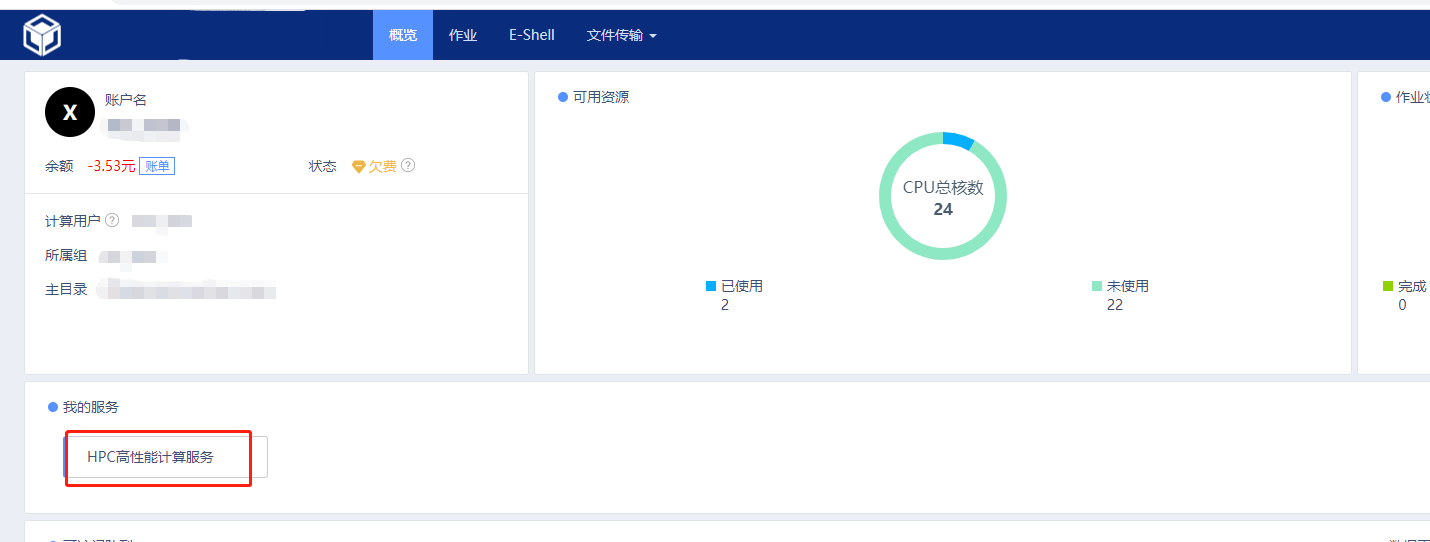The height and width of the screenshot is (542, 1430).
Task: Expand the 文件传输 dropdown menu
Action: pos(621,35)
